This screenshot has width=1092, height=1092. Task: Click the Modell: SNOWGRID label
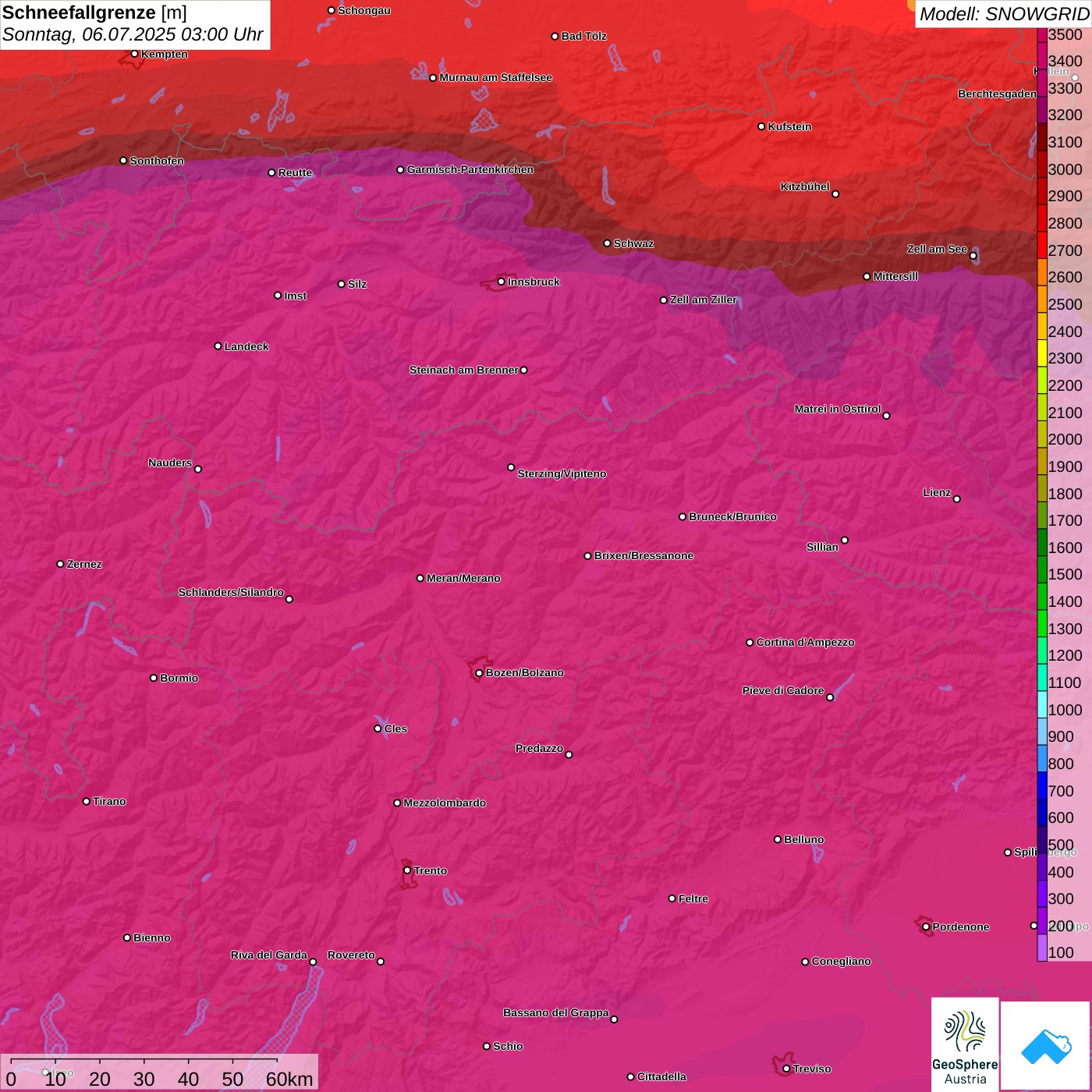coord(1004,14)
